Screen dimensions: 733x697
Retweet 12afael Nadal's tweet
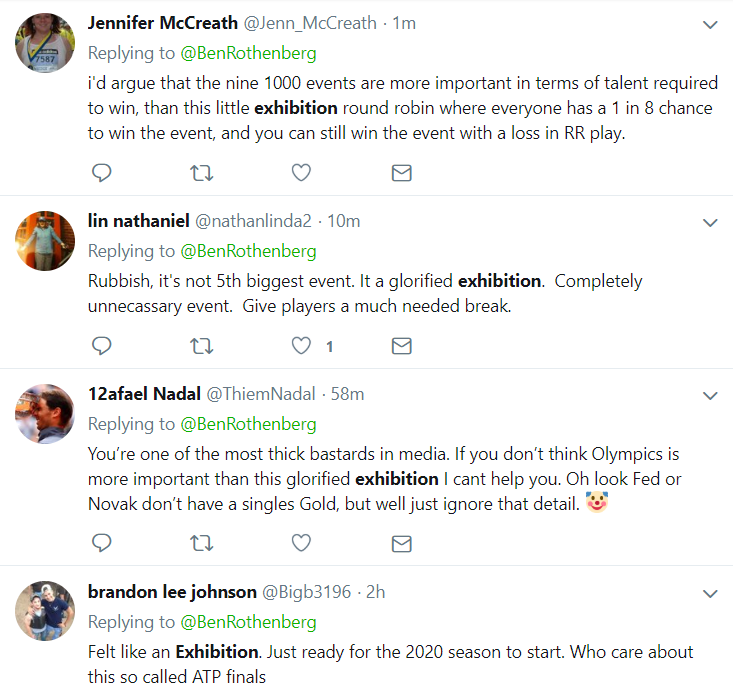[201, 543]
